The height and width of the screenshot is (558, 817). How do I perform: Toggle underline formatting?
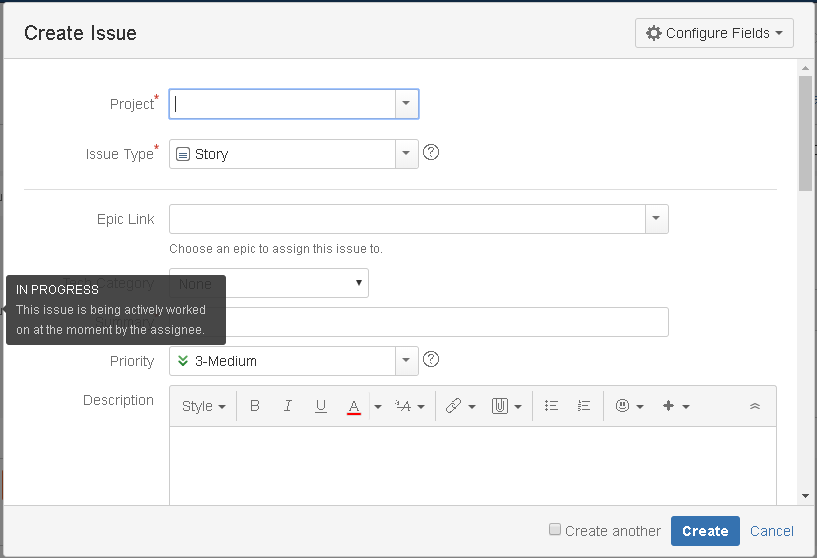[321, 406]
